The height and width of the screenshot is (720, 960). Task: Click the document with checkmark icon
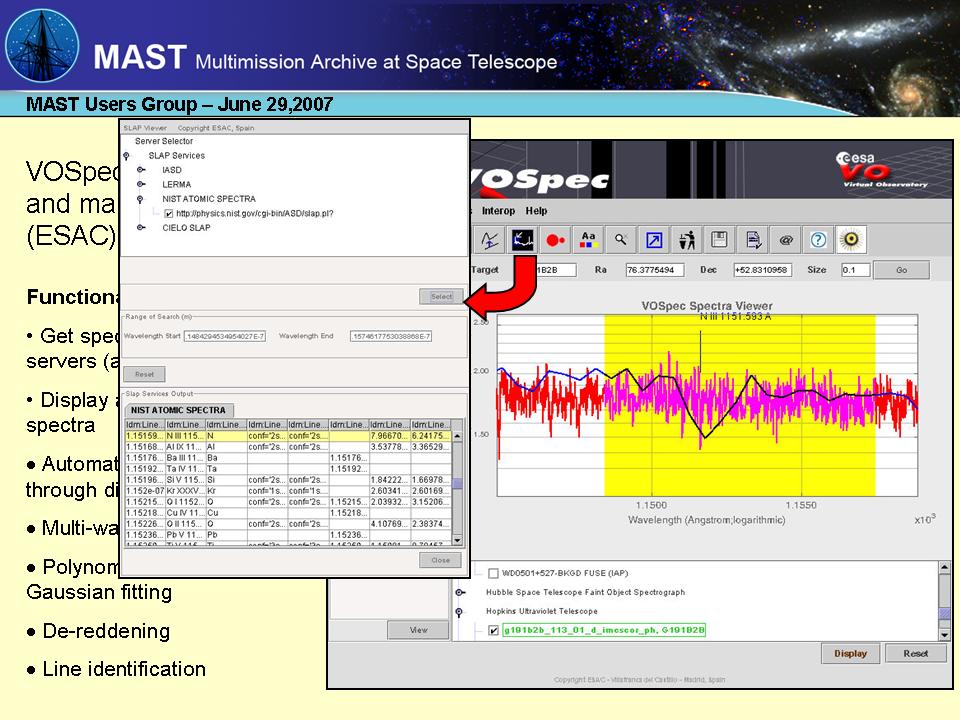coord(753,240)
